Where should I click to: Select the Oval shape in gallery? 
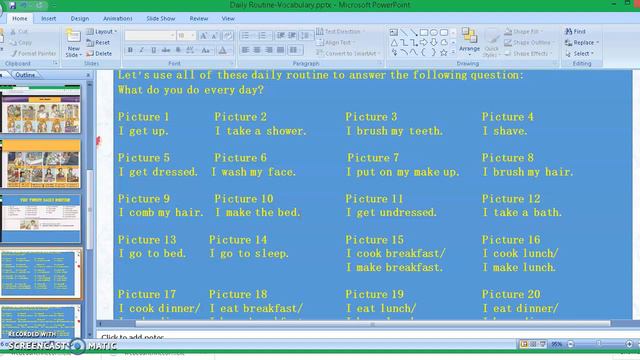[x=434, y=33]
